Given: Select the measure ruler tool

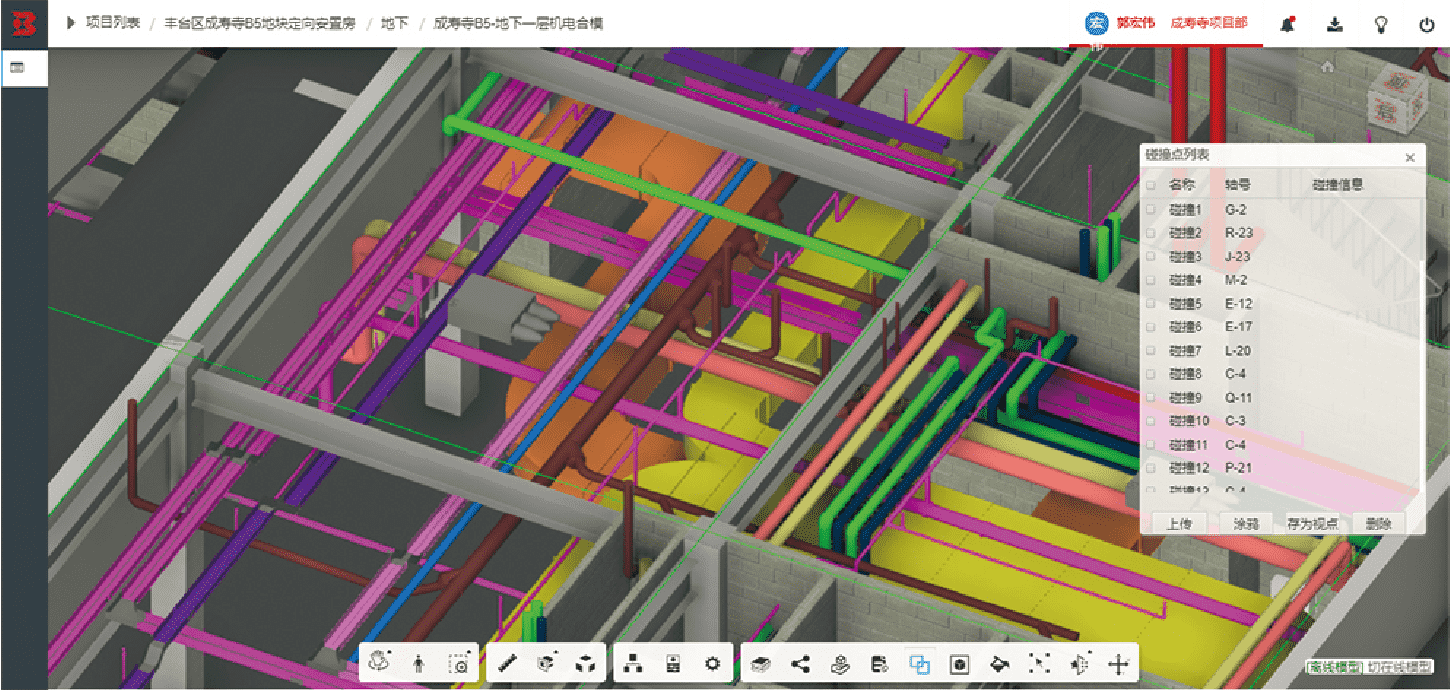Looking at the screenshot, I should (x=509, y=663).
